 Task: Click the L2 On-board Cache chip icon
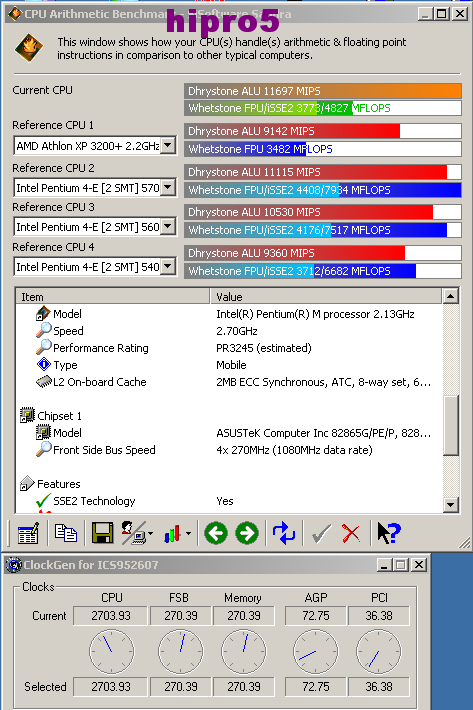(x=43, y=382)
